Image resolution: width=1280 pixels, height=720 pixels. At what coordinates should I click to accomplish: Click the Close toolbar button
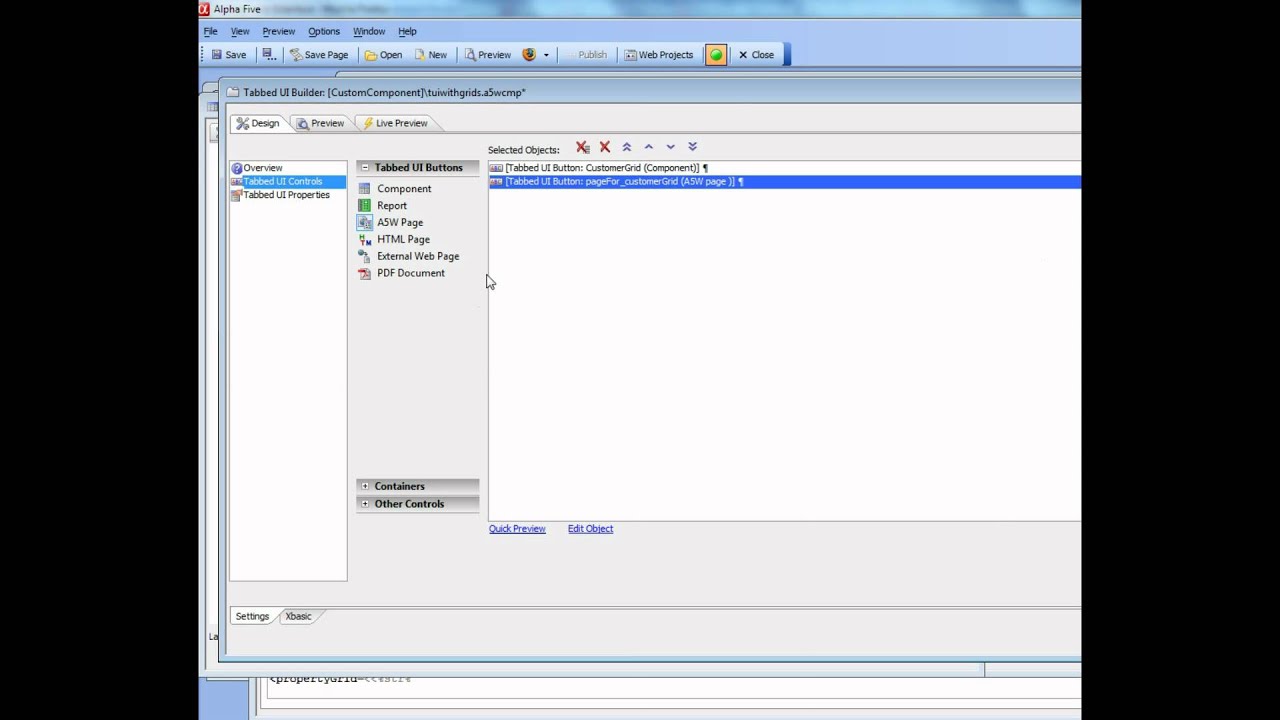click(x=756, y=55)
